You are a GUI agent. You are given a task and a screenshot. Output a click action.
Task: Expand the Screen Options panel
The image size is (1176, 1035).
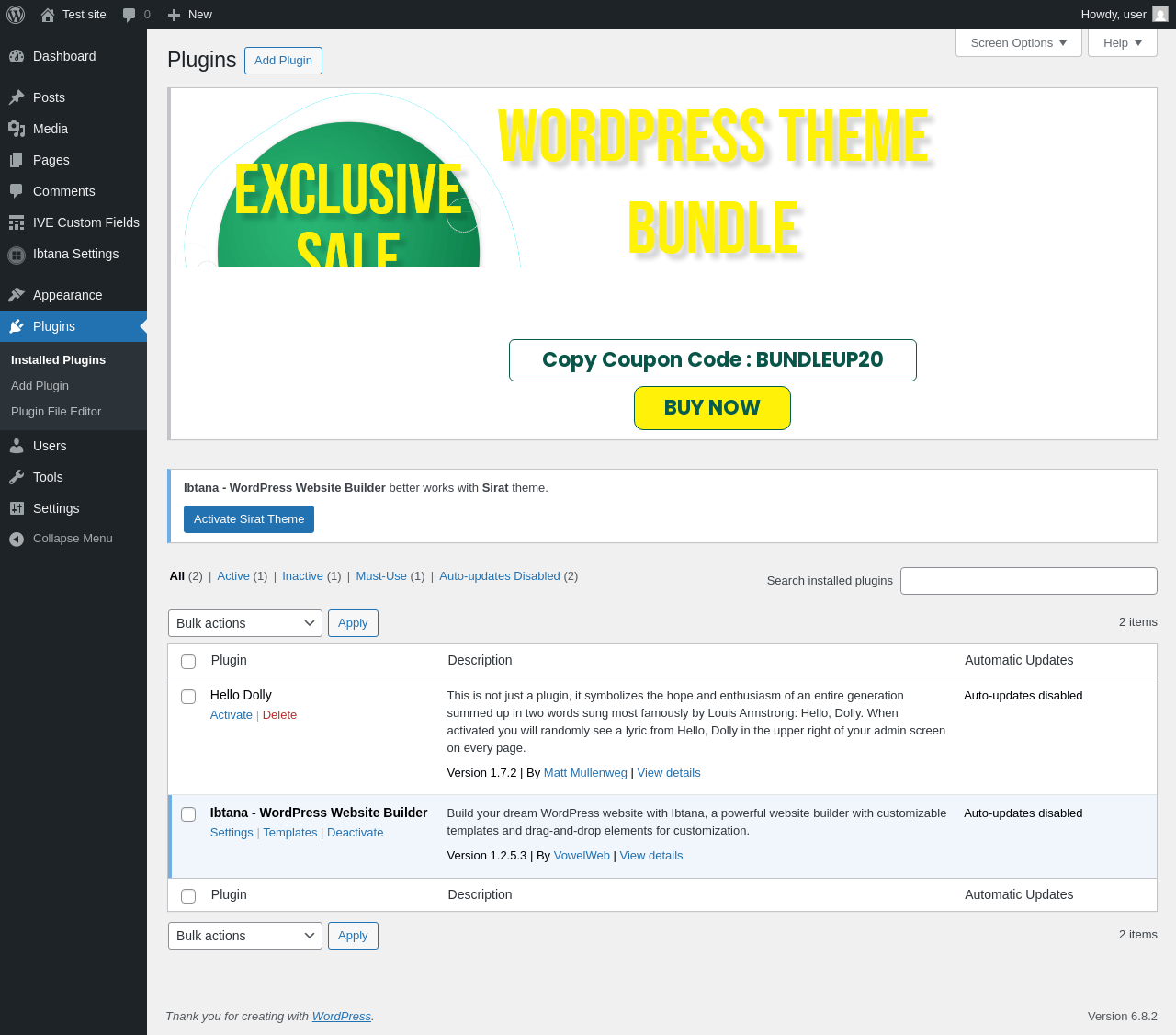[x=1019, y=43]
